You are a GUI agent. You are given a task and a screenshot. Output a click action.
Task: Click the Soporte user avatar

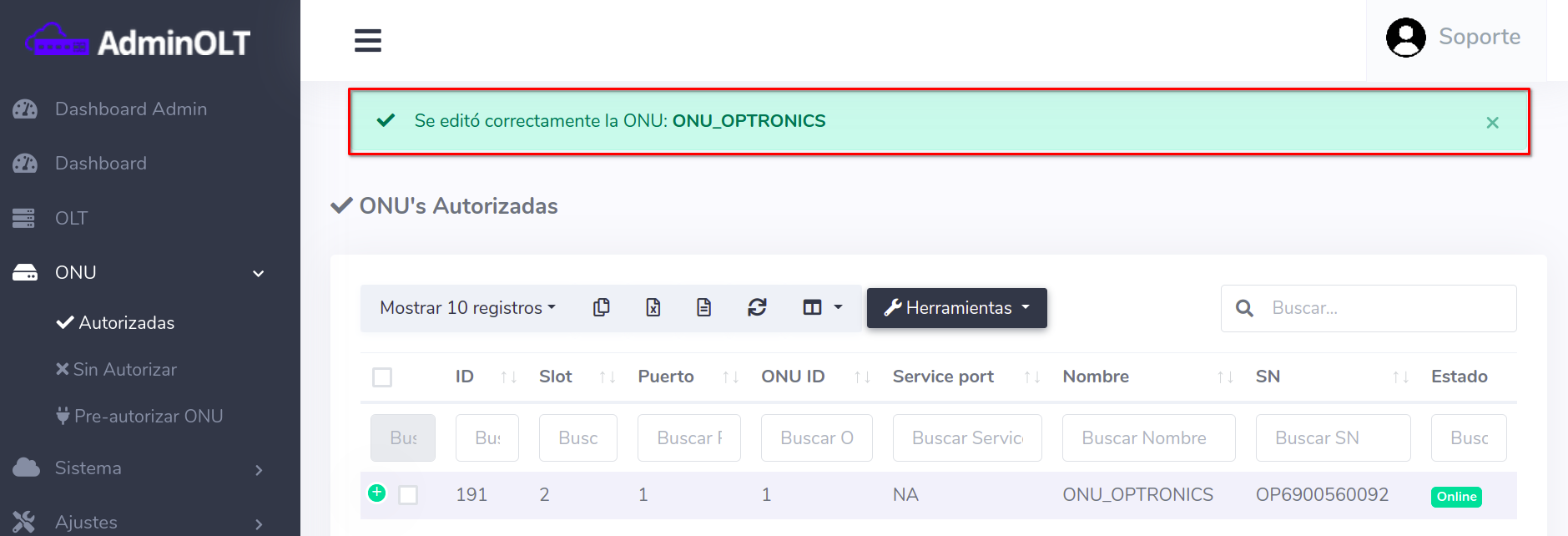(1405, 38)
